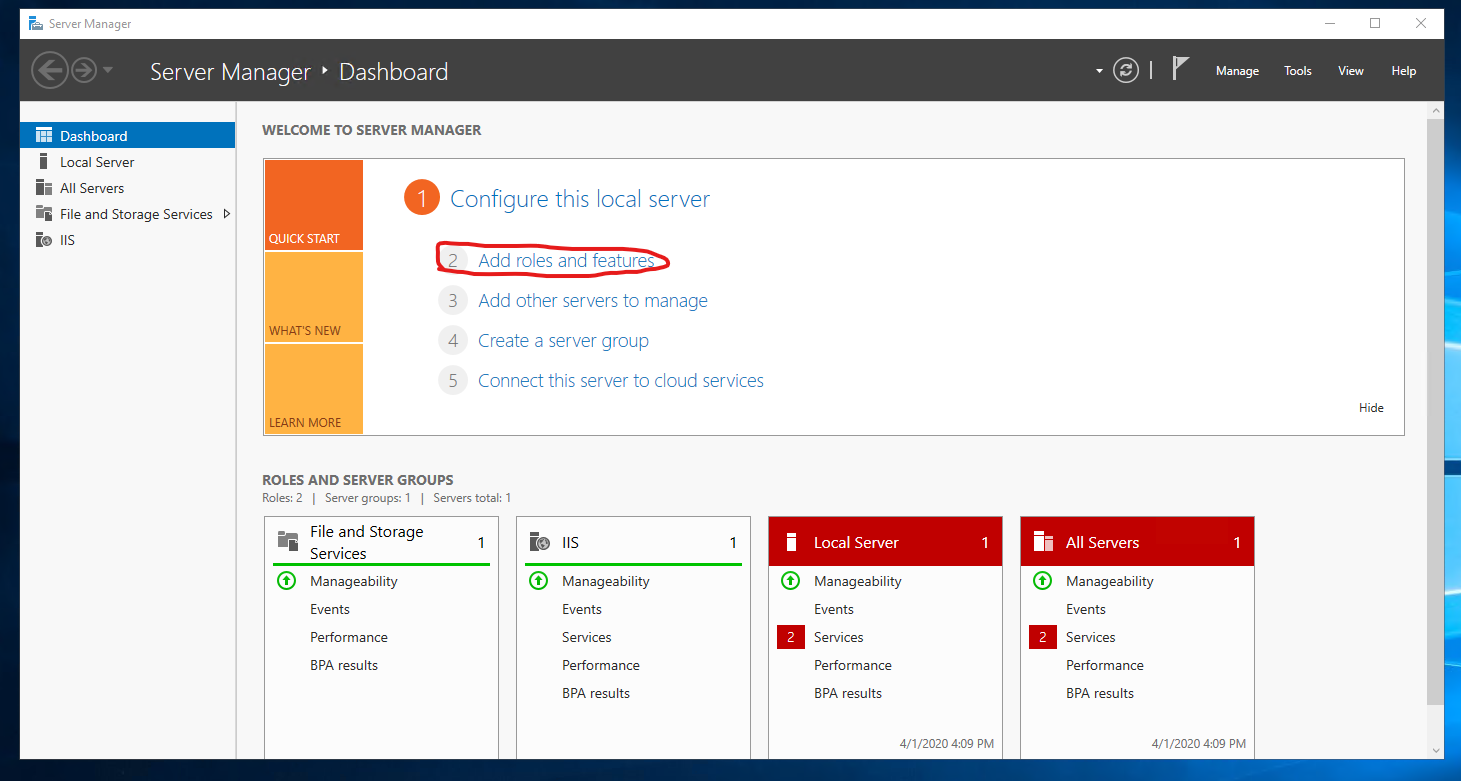This screenshot has height=781, width=1461.
Task: Refresh the Server Manager dashboard
Action: point(1126,70)
